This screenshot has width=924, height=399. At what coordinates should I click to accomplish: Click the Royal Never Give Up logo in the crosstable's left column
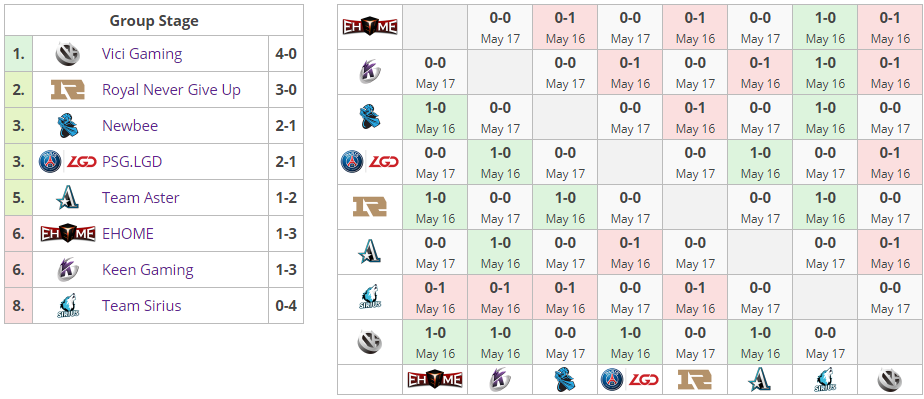point(370,207)
